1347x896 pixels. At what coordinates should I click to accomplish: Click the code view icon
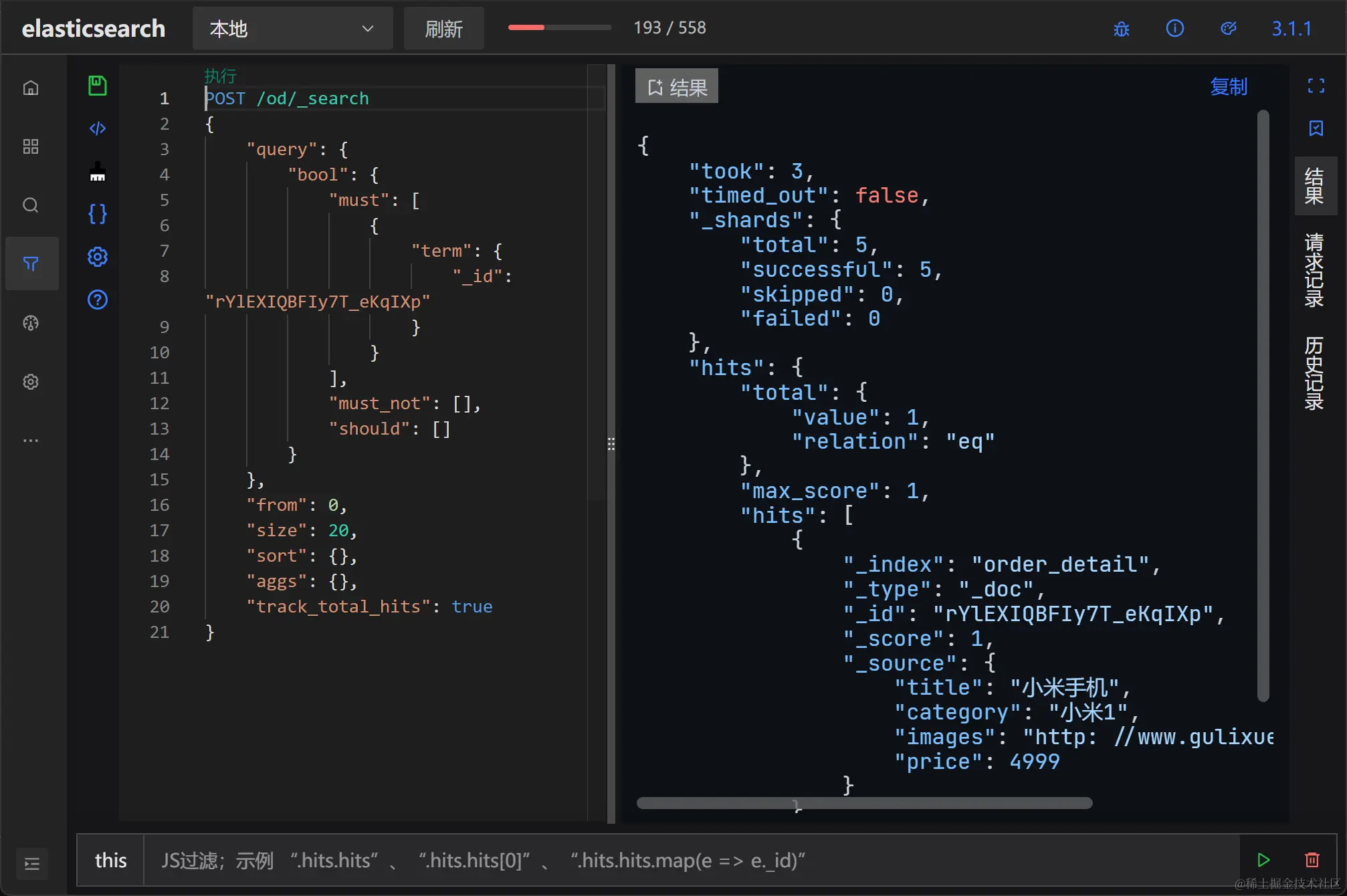(98, 128)
